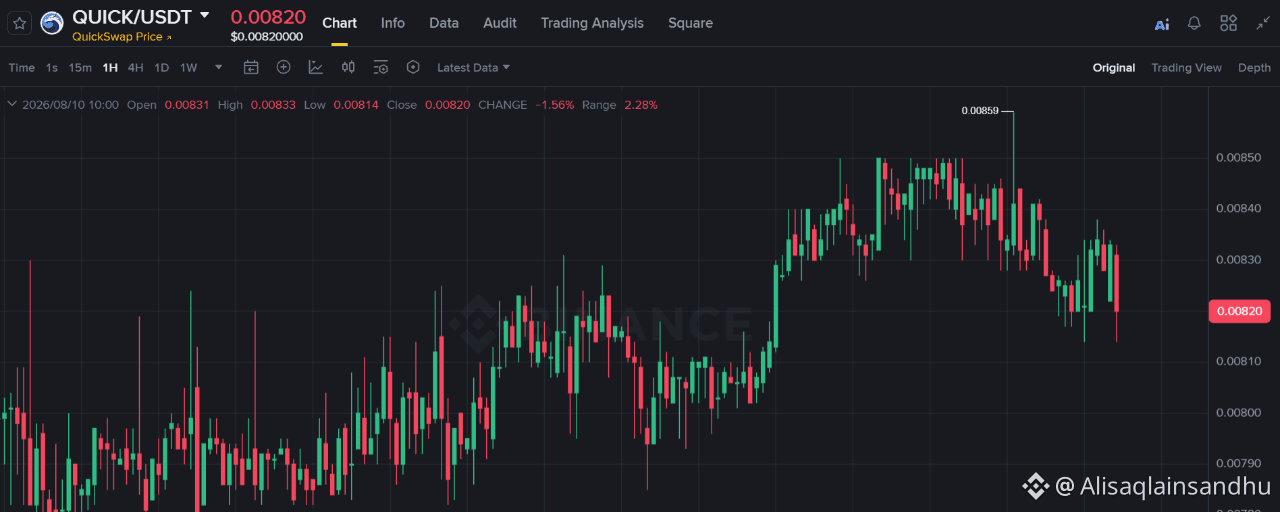Click the Open value 0.00831
The height and width of the screenshot is (512, 1280).
(x=187, y=104)
